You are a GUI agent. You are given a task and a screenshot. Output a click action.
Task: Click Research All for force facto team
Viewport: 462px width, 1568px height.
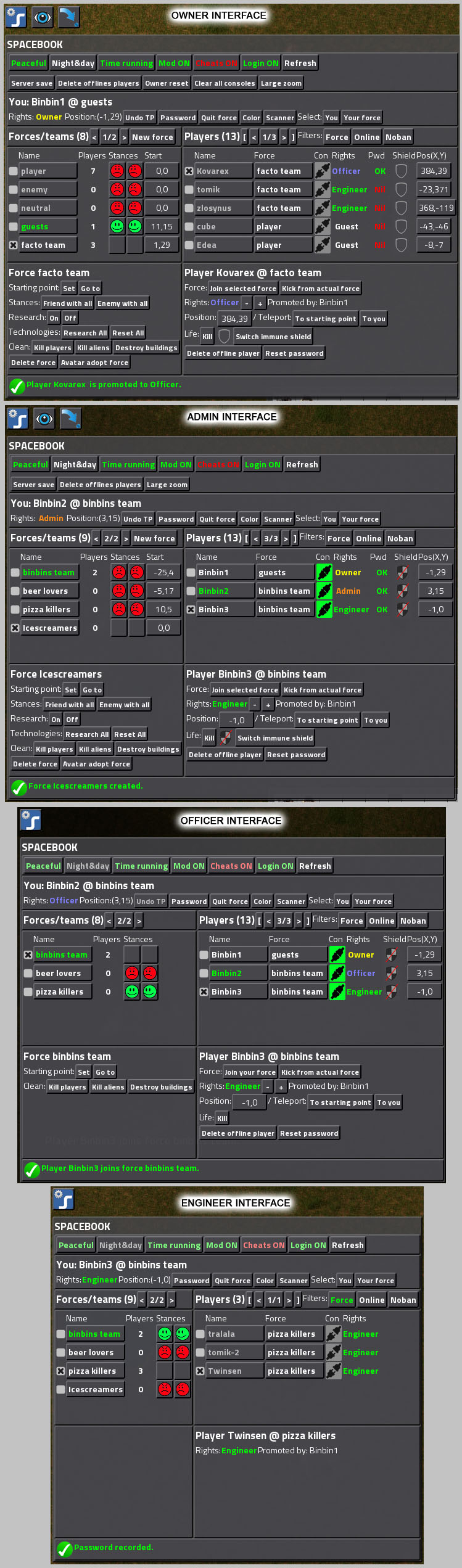coord(85,333)
